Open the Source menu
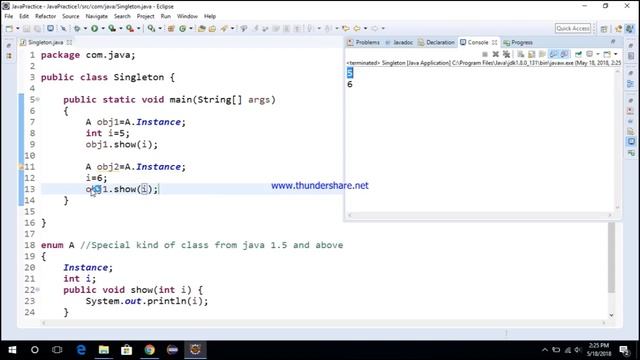The width and height of the screenshot is (640, 360). pyautogui.click(x=71, y=16)
